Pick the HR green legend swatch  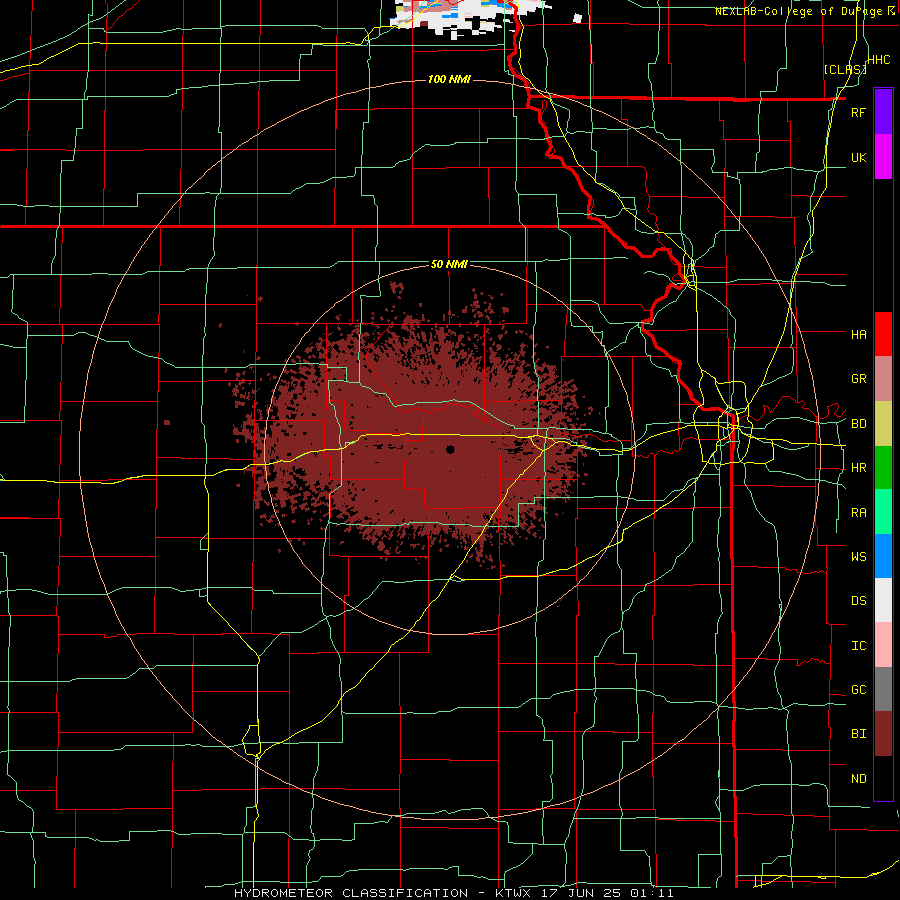(x=883, y=468)
